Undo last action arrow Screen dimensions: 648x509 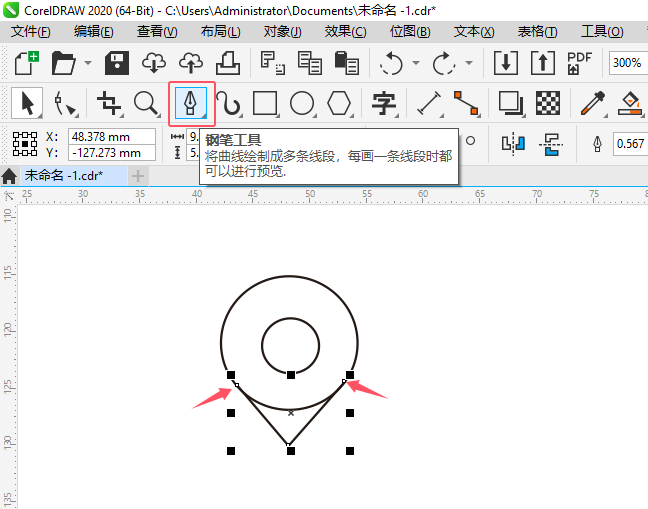coord(391,63)
